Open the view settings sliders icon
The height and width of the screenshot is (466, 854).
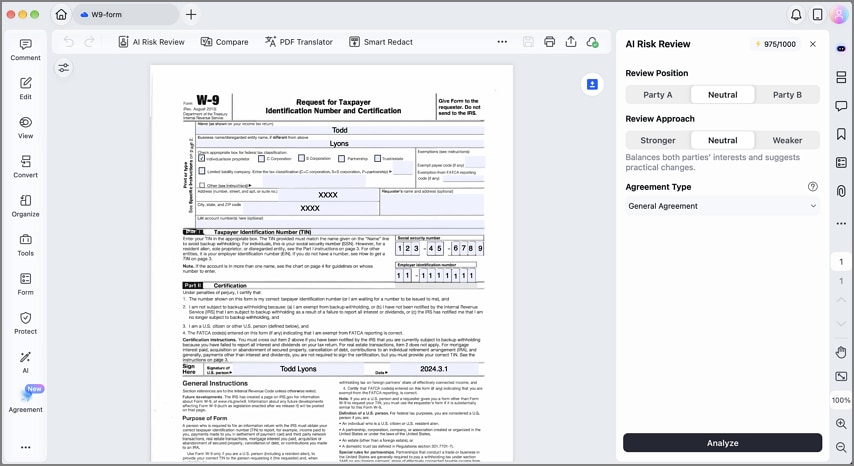64,68
